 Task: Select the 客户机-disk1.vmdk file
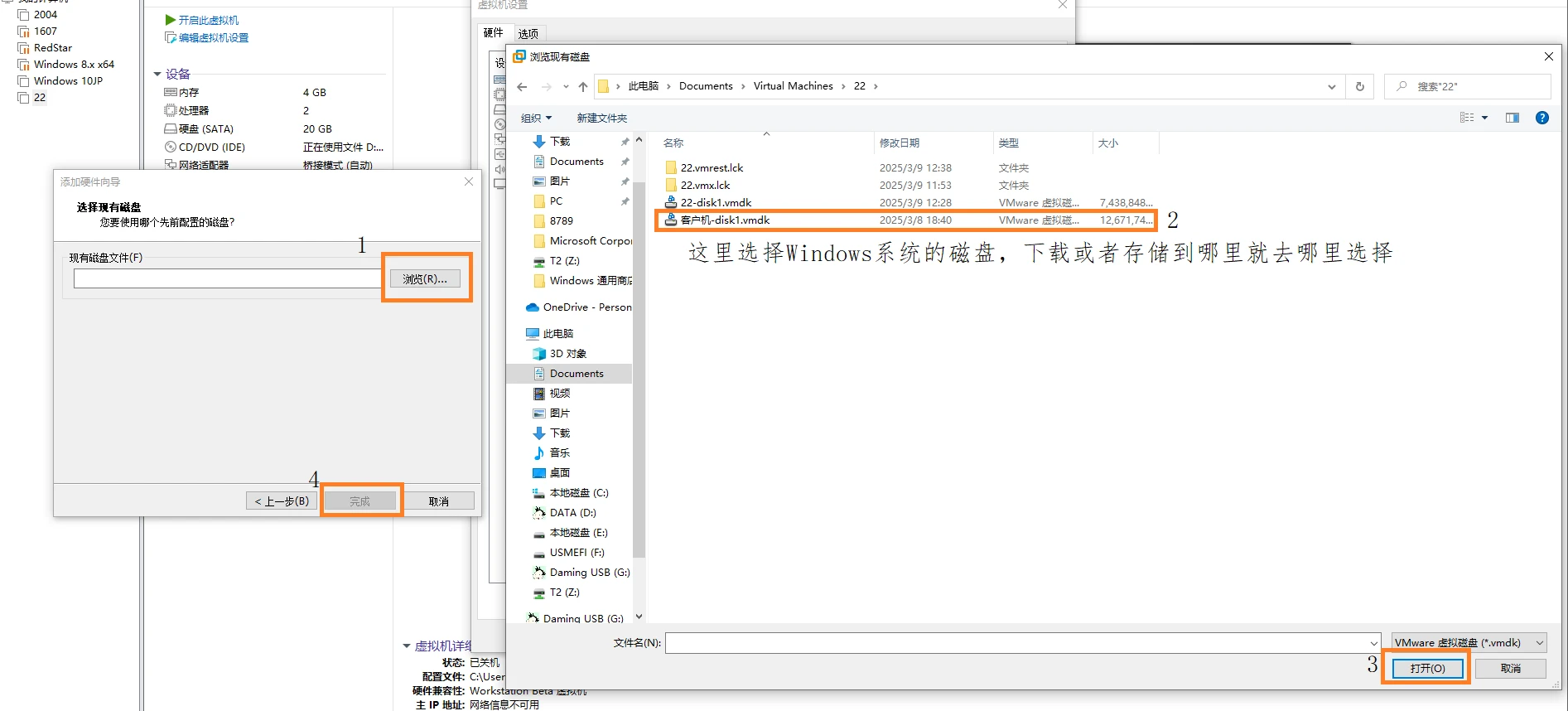(x=725, y=220)
